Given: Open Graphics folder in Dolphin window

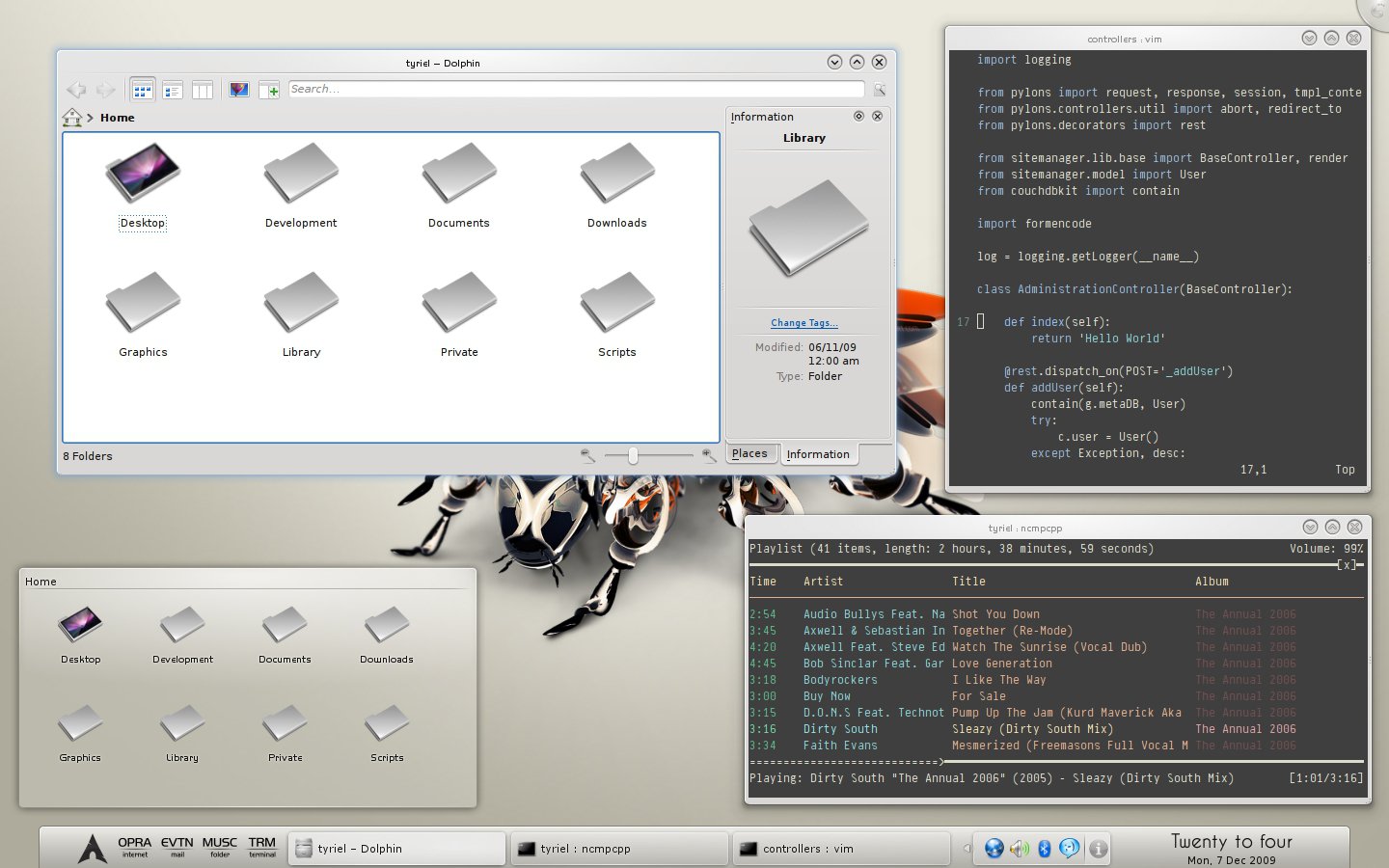Looking at the screenshot, I should point(143,315).
